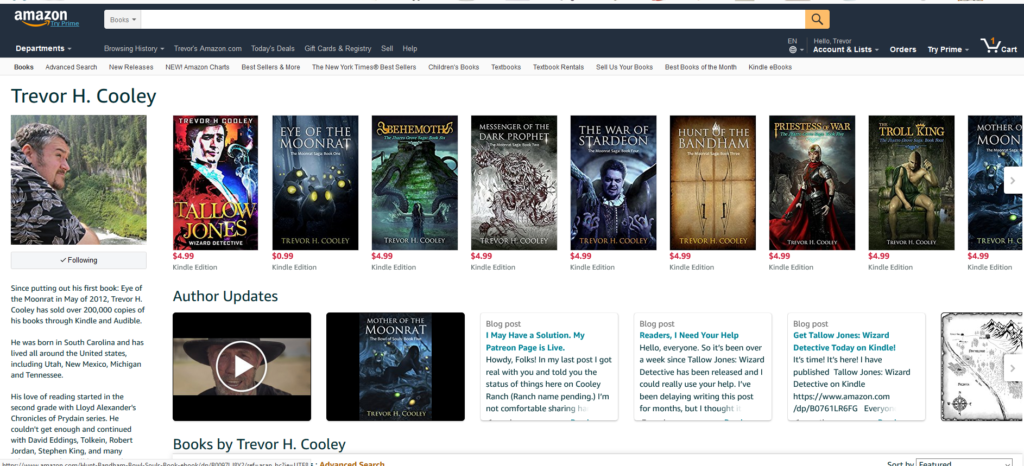Click the Sell nav link
Screen dimensions: 1024x466
[387, 49]
